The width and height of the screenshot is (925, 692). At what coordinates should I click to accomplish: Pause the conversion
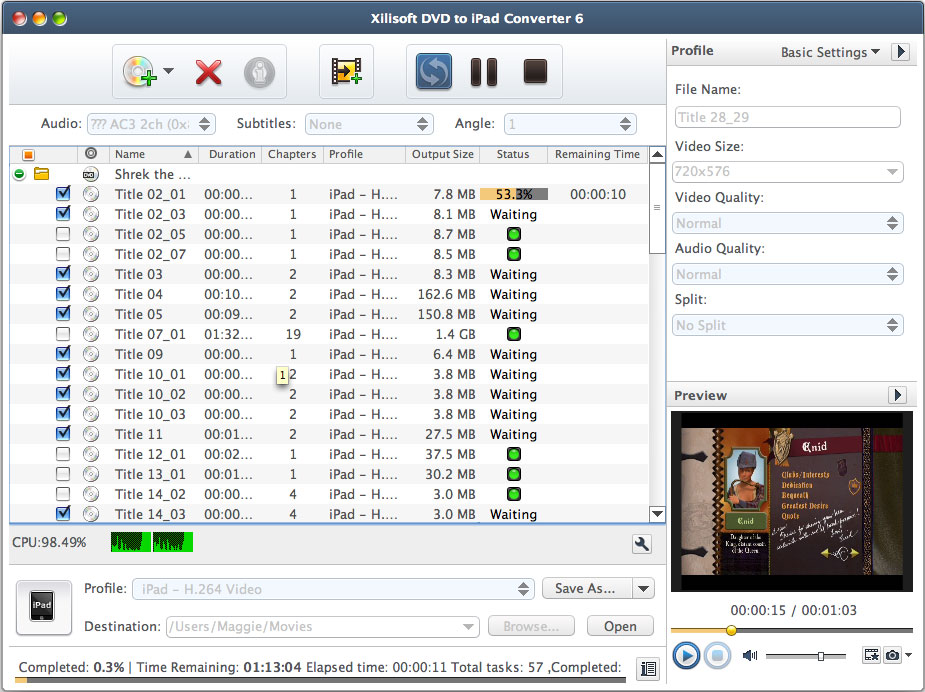(484, 72)
